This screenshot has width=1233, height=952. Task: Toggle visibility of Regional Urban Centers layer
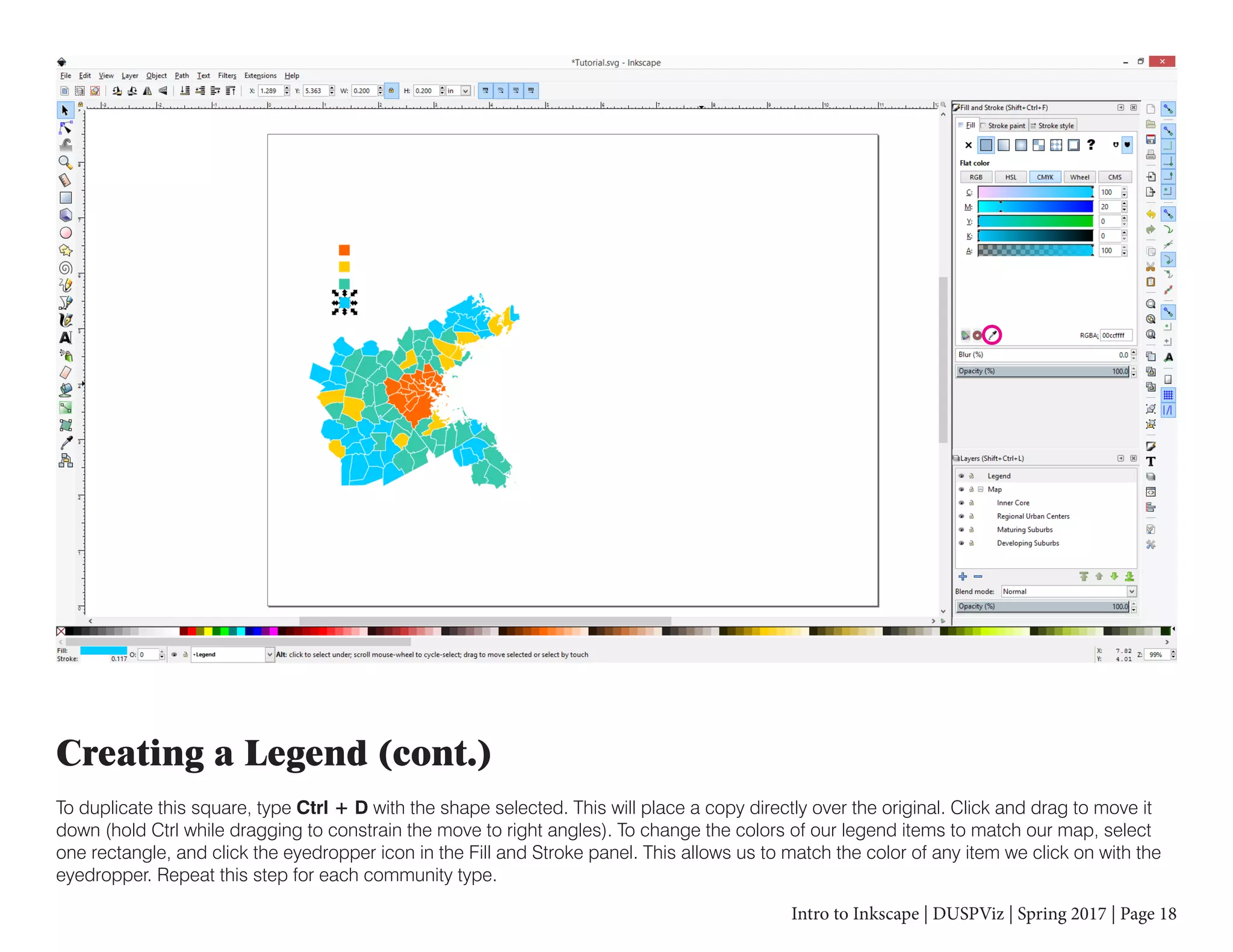point(961,516)
